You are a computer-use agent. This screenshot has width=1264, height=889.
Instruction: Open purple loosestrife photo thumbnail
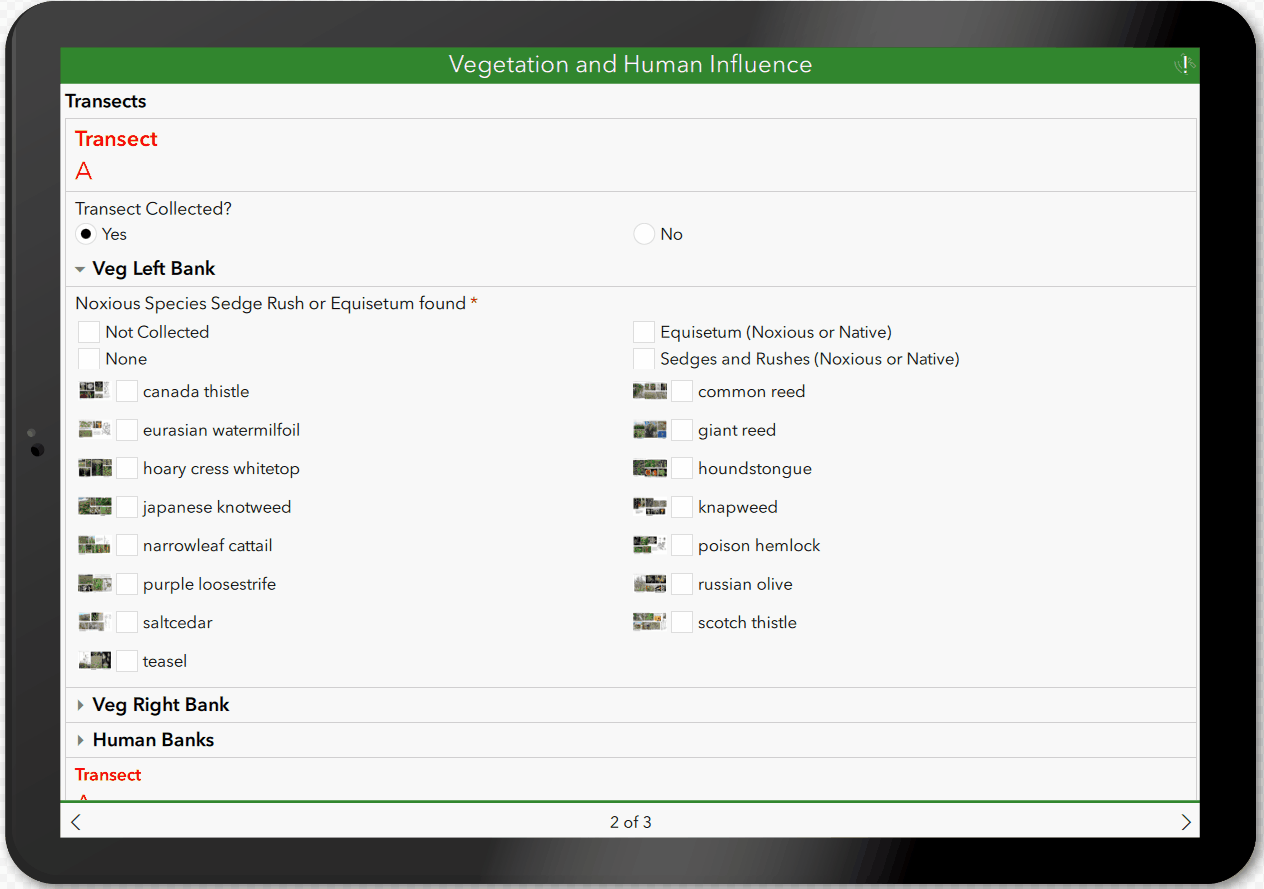94,584
